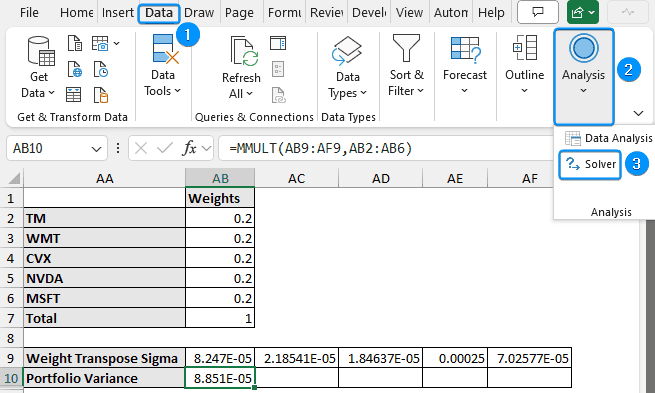This screenshot has height=393, width=655.
Task: Select the Data ribbon tab
Action: pos(159,13)
